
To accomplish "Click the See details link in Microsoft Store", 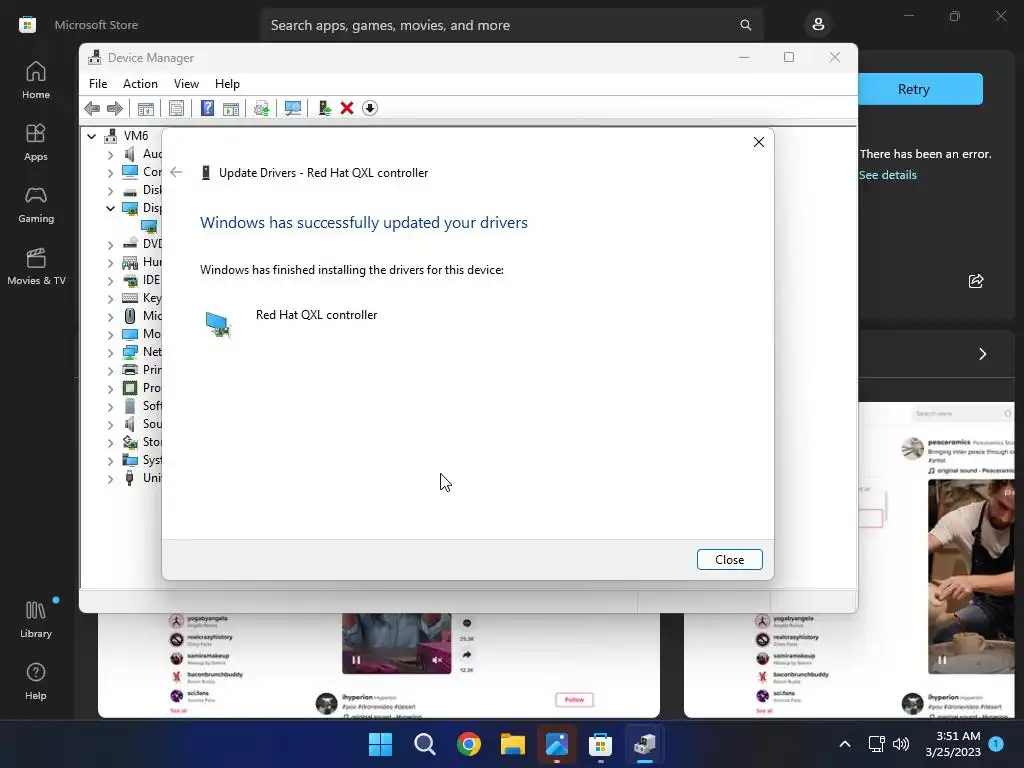I will (x=888, y=175).
